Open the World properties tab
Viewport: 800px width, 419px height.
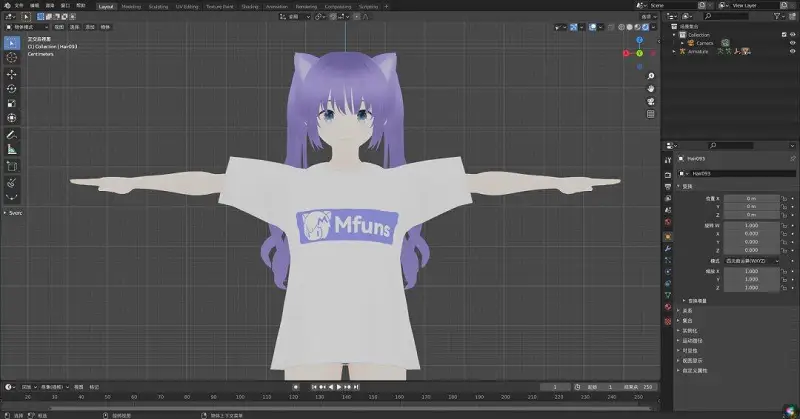(x=668, y=222)
